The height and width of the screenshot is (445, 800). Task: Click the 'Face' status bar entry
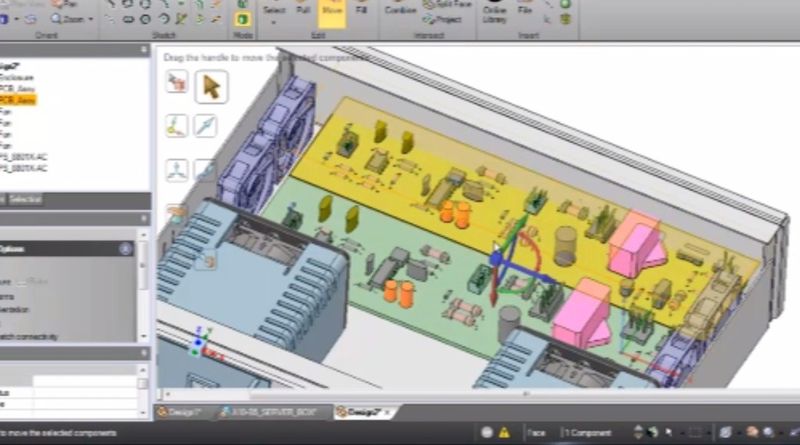[536, 433]
